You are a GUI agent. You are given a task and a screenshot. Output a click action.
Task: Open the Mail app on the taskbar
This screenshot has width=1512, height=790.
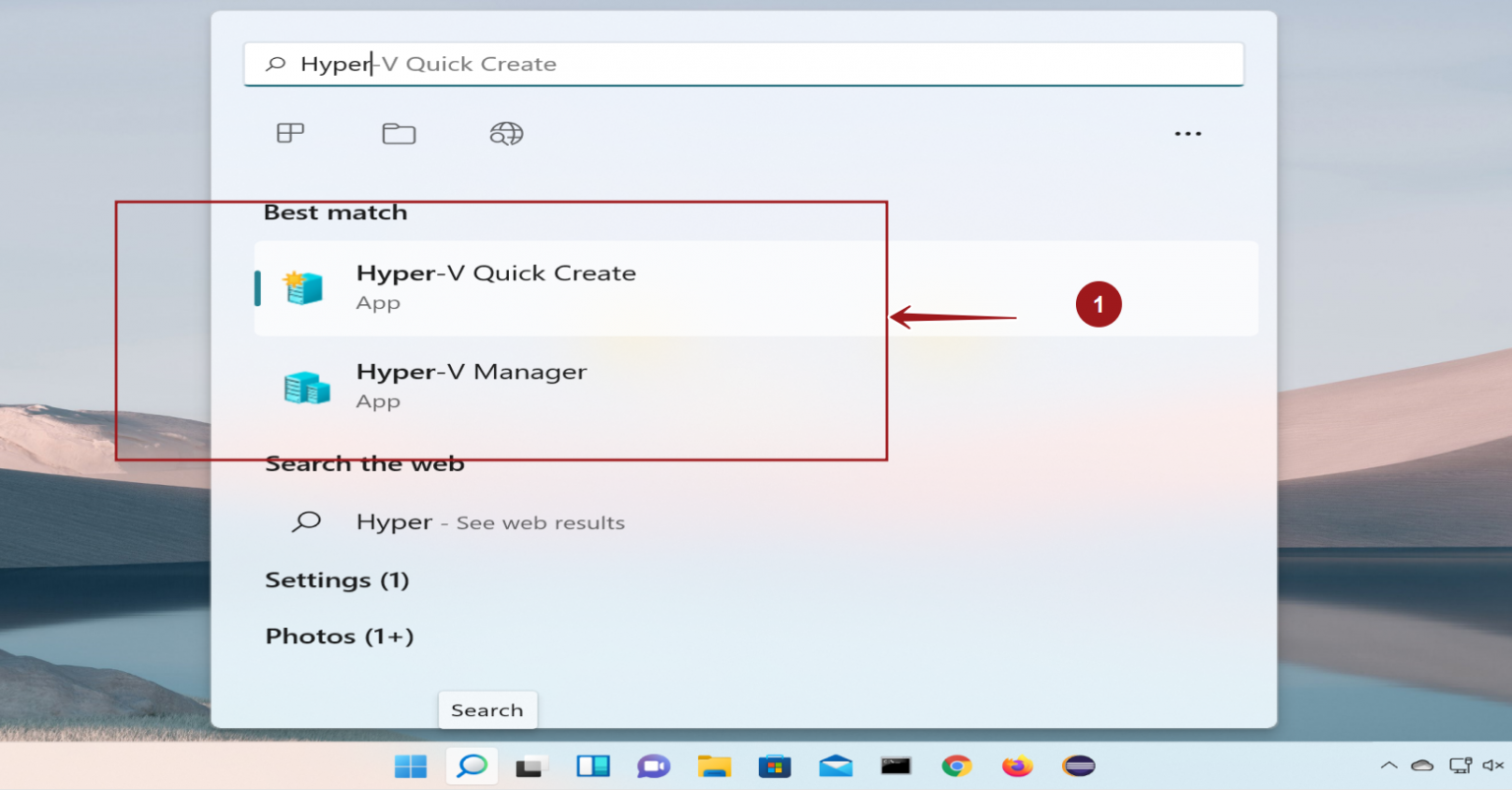click(835, 765)
